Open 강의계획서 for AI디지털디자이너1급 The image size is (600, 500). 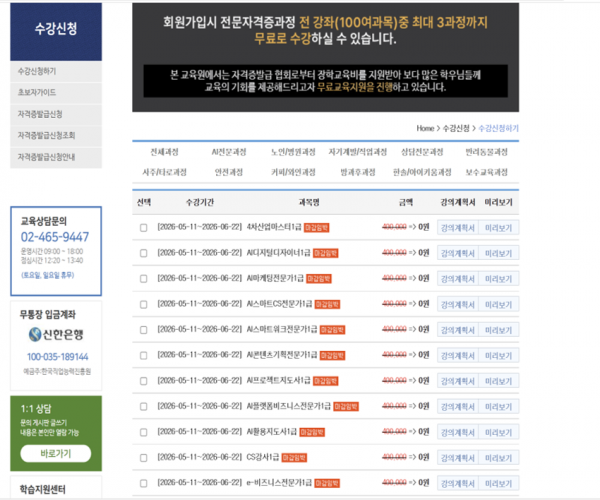[x=458, y=253]
